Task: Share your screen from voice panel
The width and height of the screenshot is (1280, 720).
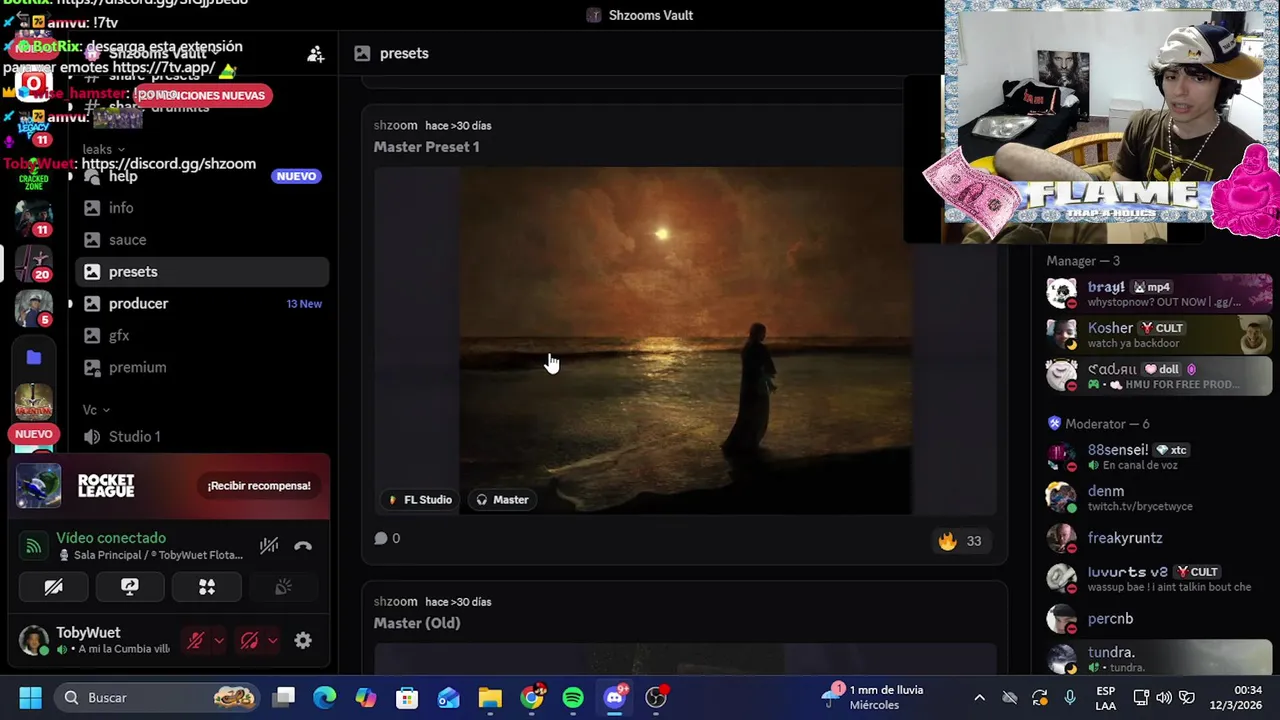Action: pos(130,587)
